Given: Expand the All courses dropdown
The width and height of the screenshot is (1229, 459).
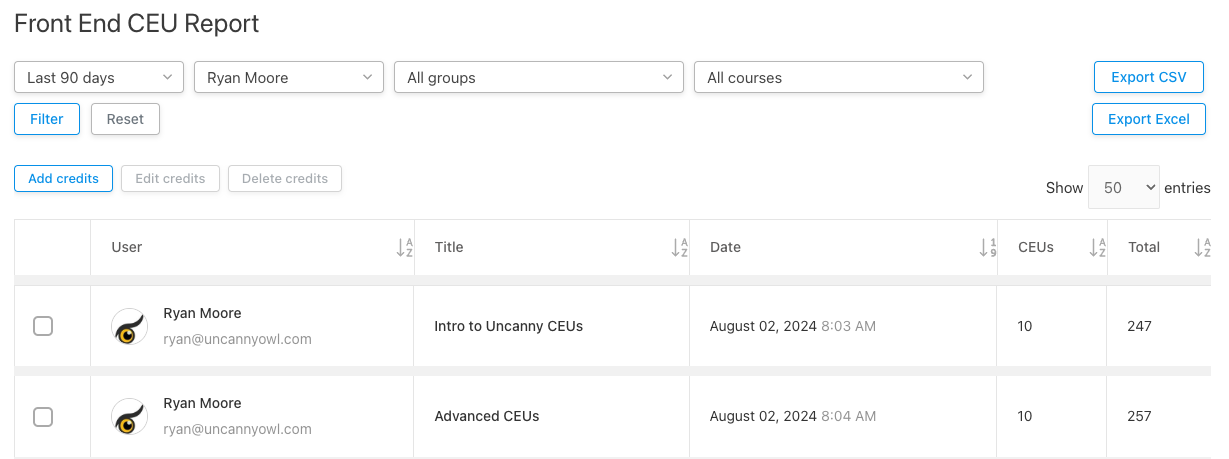Looking at the screenshot, I should click(839, 78).
